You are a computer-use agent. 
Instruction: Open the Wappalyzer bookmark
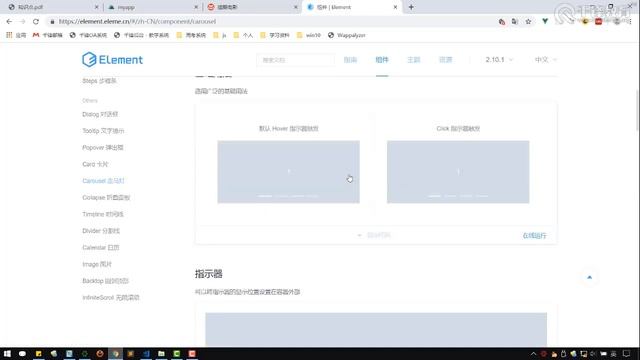[347, 35]
